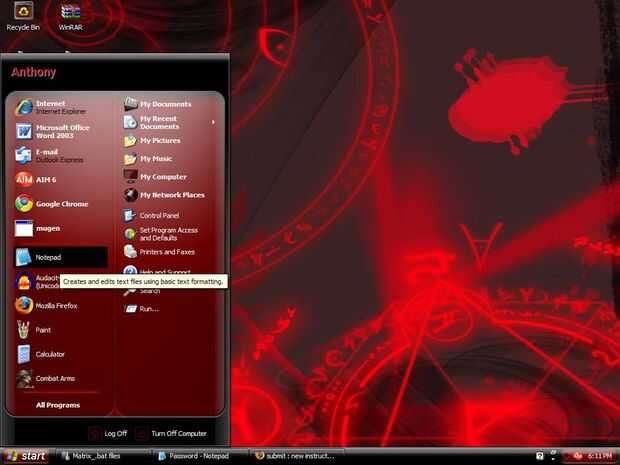Launch Mozilla Firefox icon
The image size is (620, 465).
tap(24, 306)
